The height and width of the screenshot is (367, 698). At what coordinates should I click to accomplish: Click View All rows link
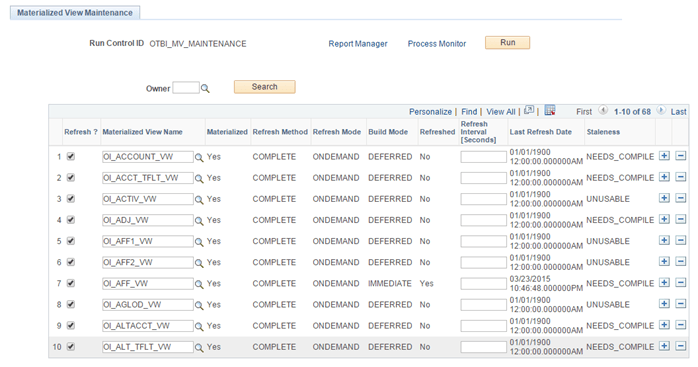tap(501, 112)
